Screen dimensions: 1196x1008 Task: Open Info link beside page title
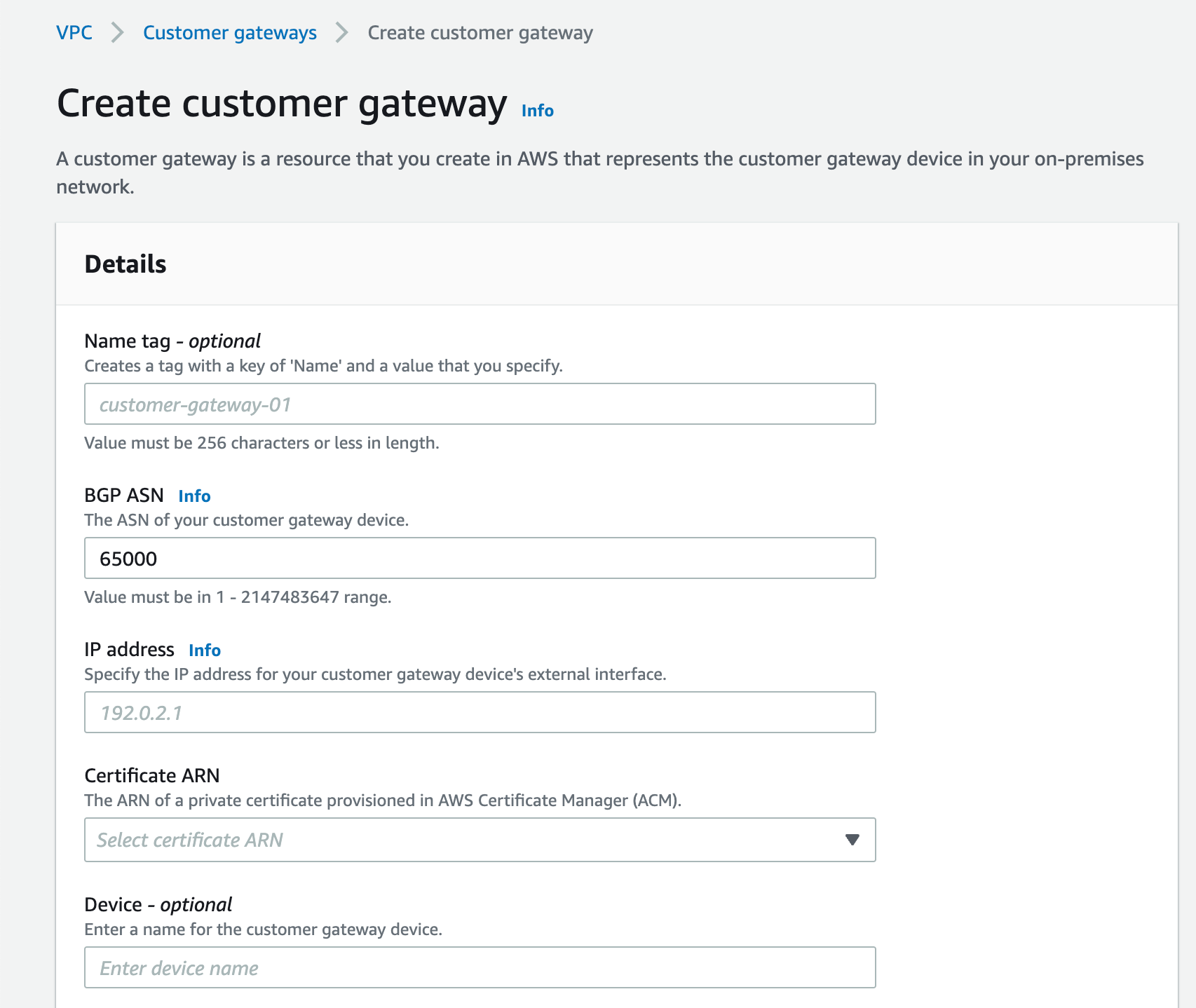[x=537, y=111]
